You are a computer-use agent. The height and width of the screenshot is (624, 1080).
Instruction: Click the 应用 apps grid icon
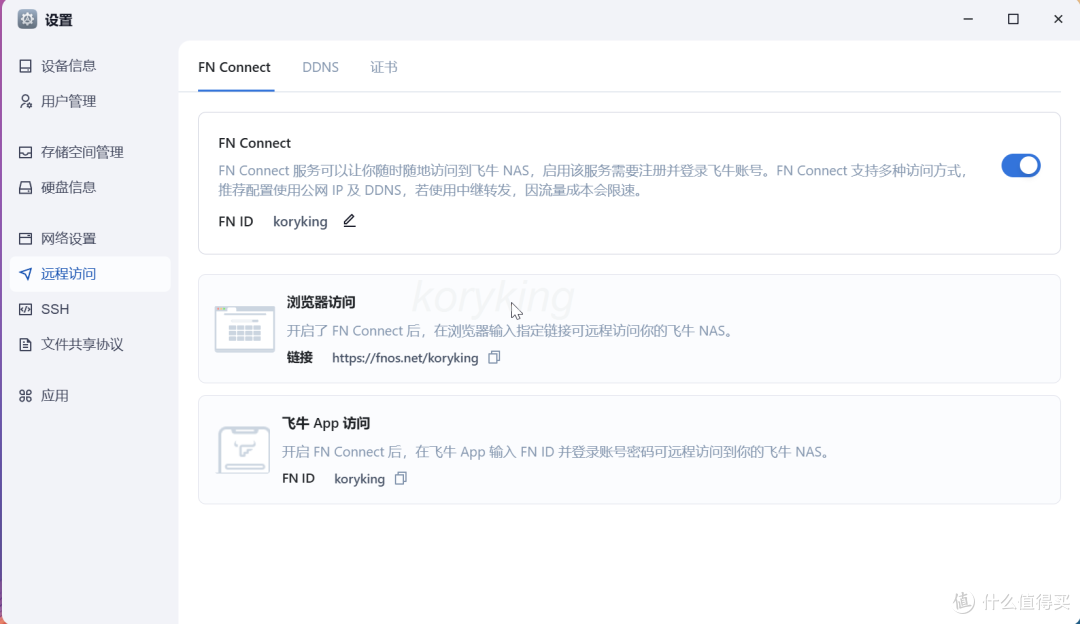tap(25, 395)
